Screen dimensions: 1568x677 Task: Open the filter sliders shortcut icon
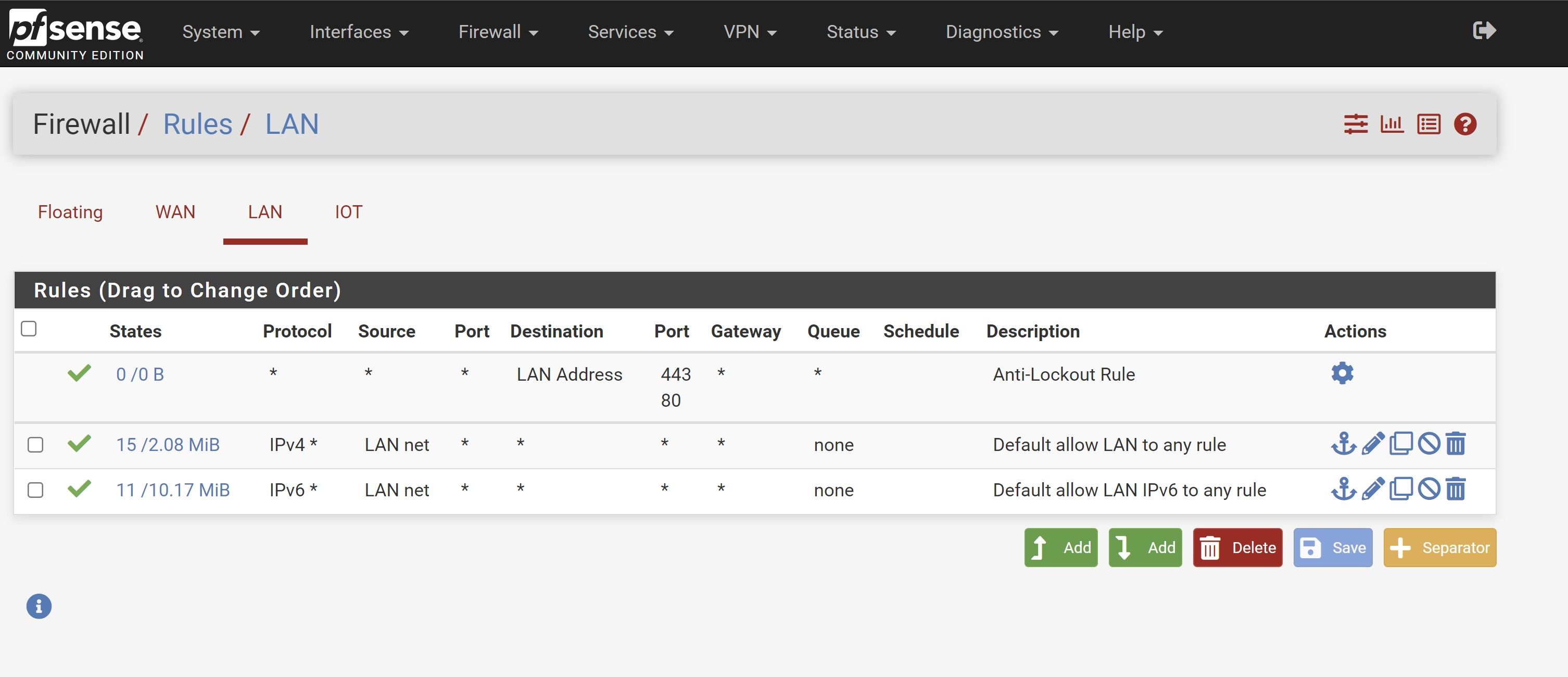1356,124
